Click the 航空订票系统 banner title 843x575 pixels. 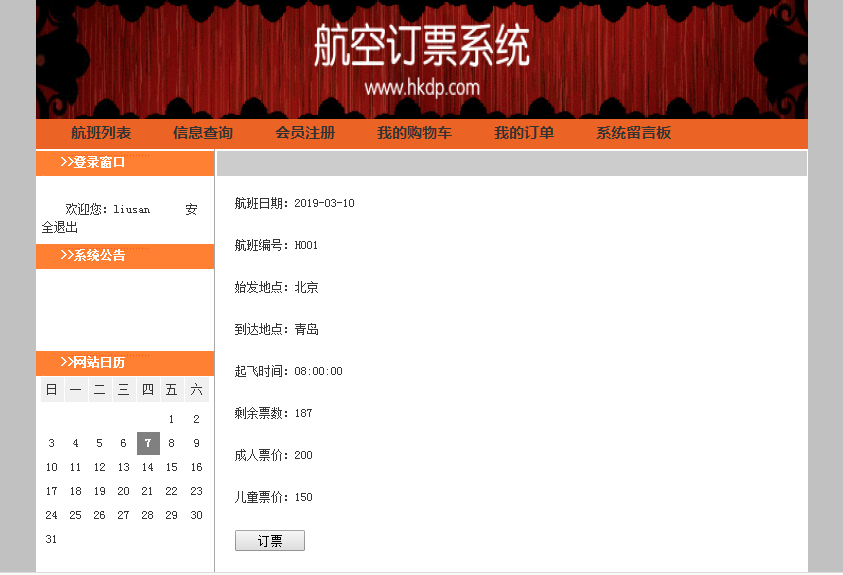click(x=422, y=46)
